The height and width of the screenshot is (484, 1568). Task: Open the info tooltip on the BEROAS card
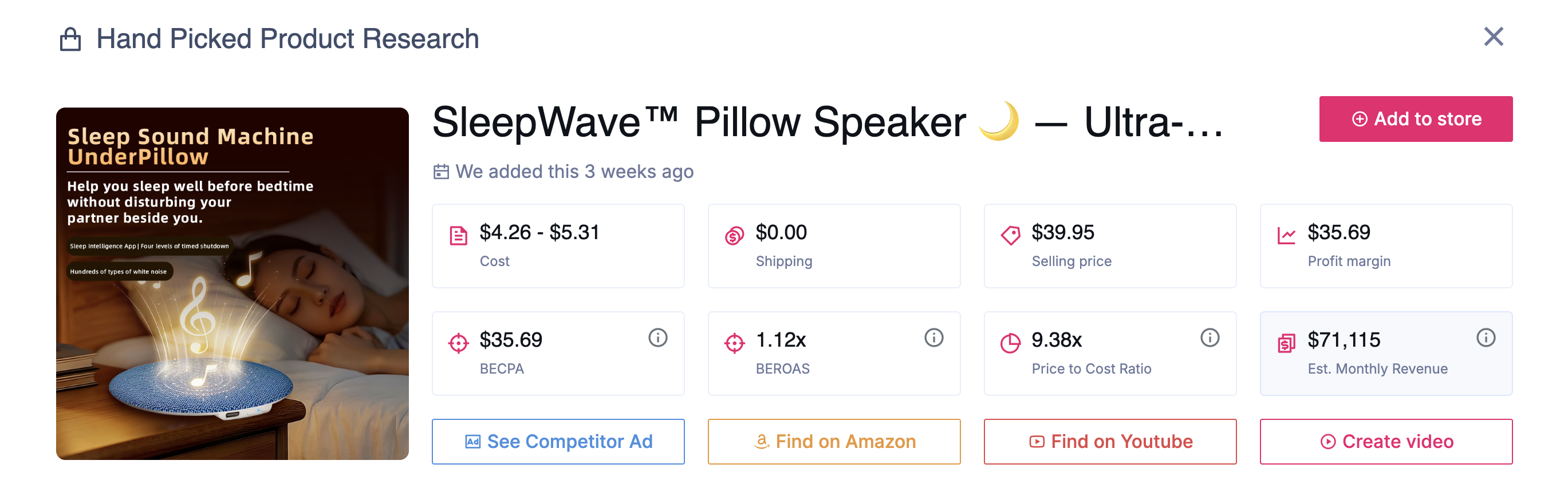tap(935, 338)
